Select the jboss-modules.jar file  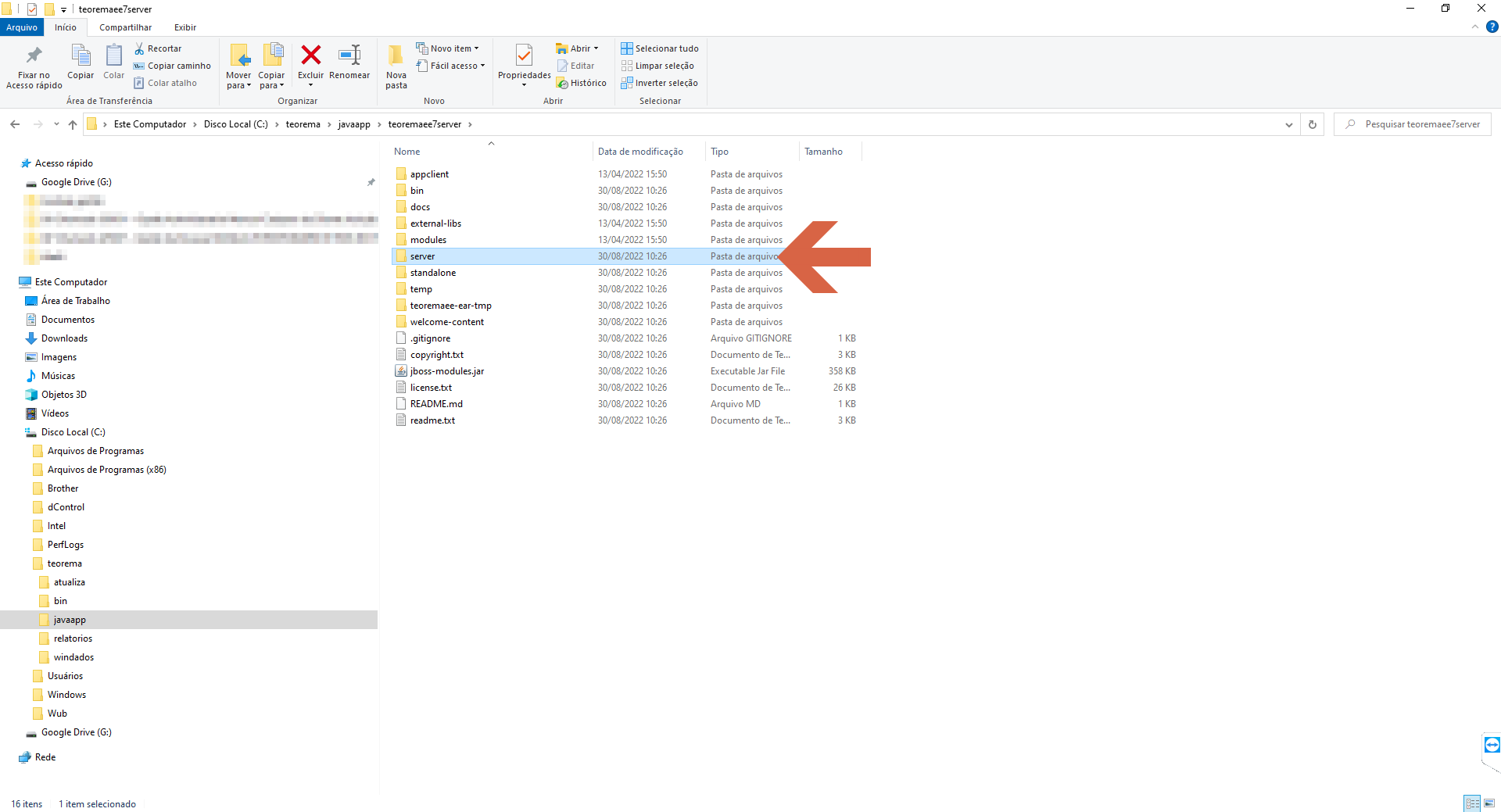pos(447,371)
